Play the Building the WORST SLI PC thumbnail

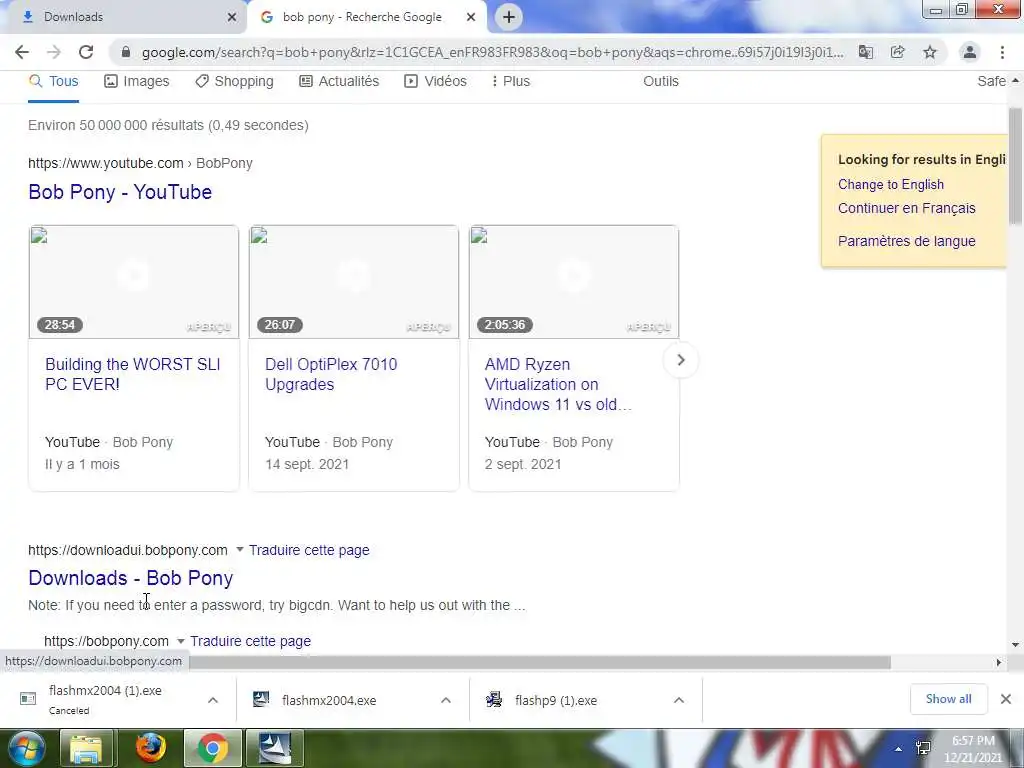pos(134,282)
